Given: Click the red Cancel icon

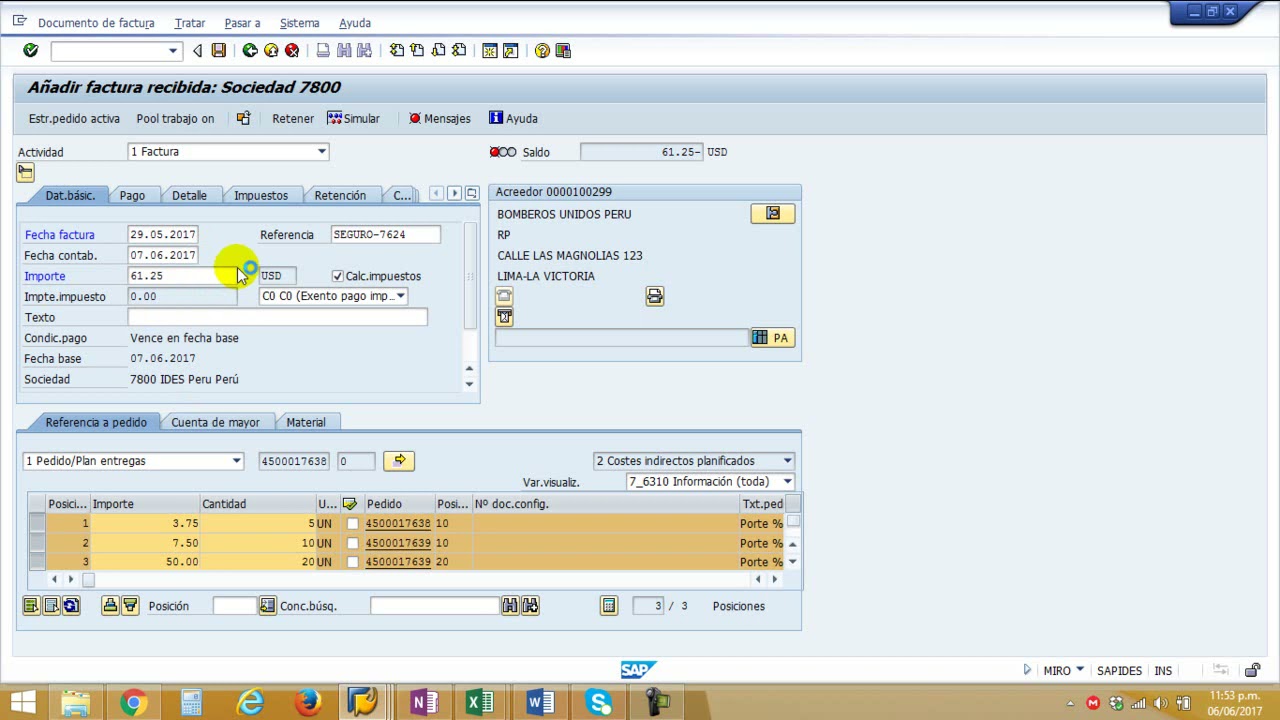Looking at the screenshot, I should [x=292, y=50].
